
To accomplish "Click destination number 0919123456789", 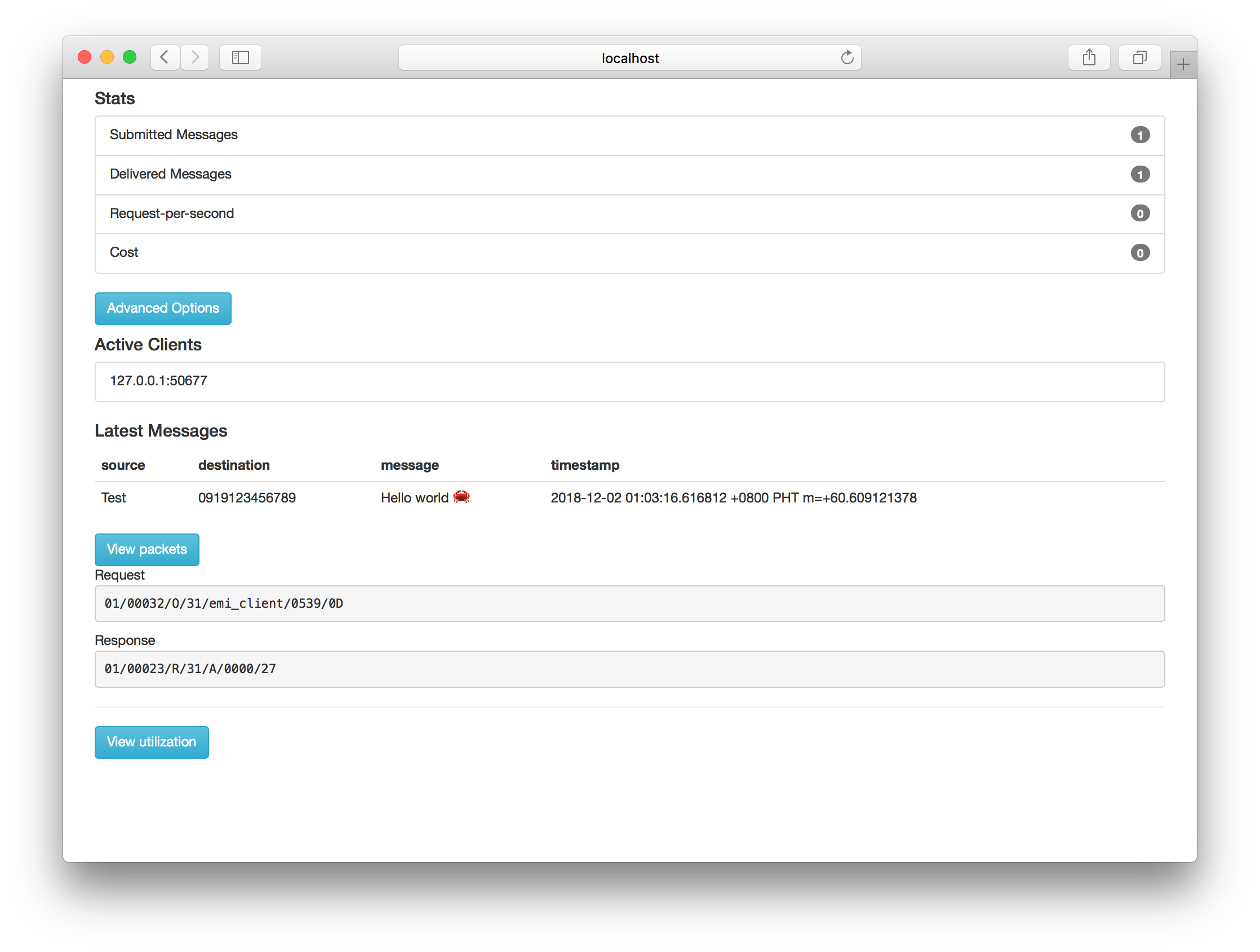I will (x=247, y=497).
